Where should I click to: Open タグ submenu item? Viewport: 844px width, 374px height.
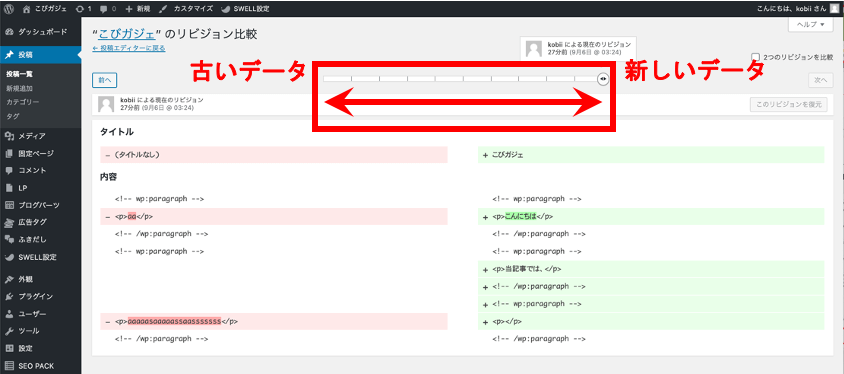(x=12, y=116)
